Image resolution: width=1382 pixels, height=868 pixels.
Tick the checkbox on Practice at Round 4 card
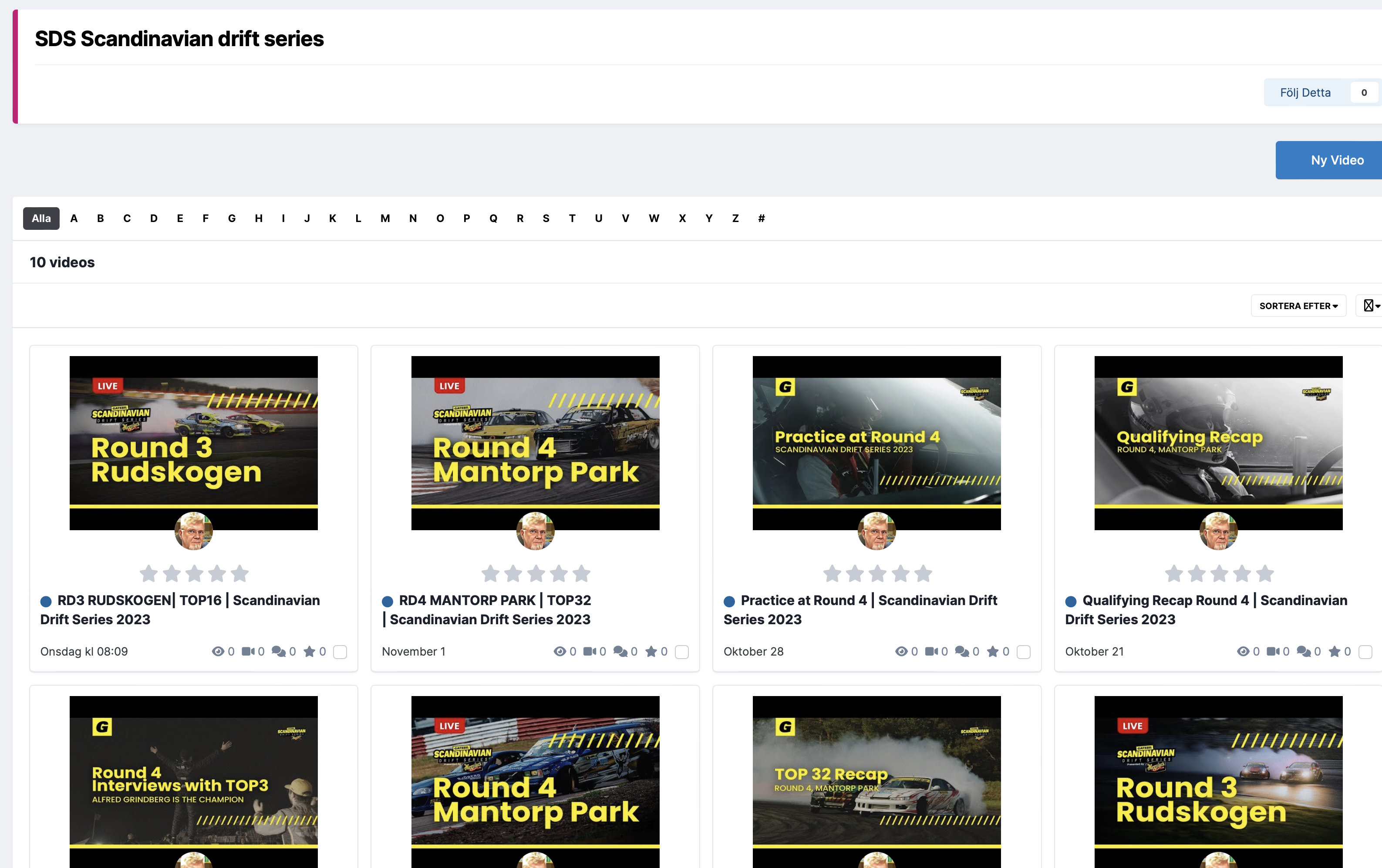point(1024,652)
